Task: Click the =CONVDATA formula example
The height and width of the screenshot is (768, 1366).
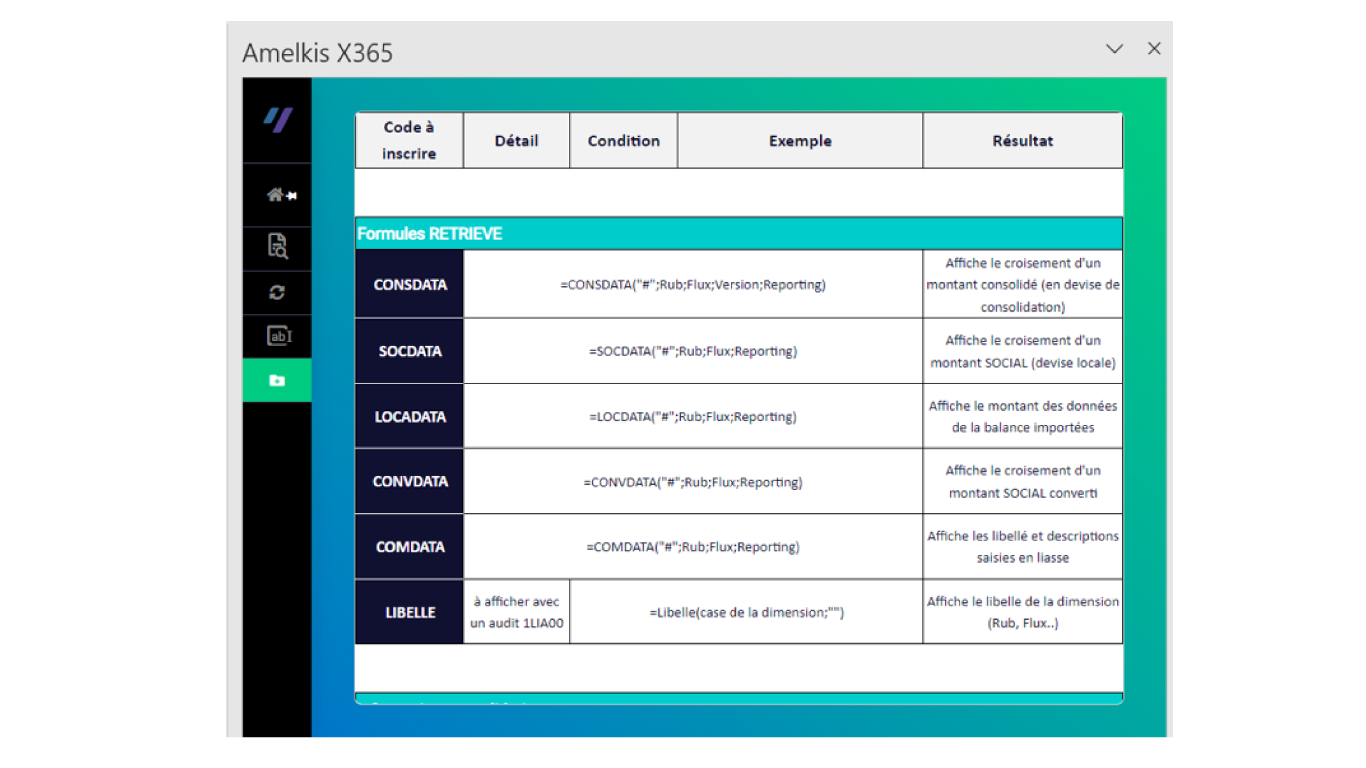Action: pos(693,481)
